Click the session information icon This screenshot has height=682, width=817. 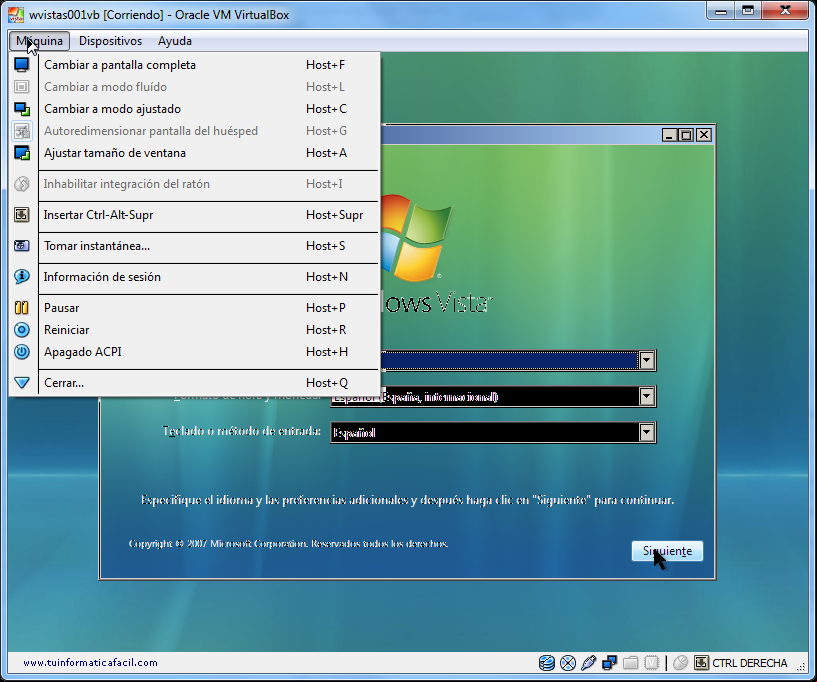click(x=21, y=277)
